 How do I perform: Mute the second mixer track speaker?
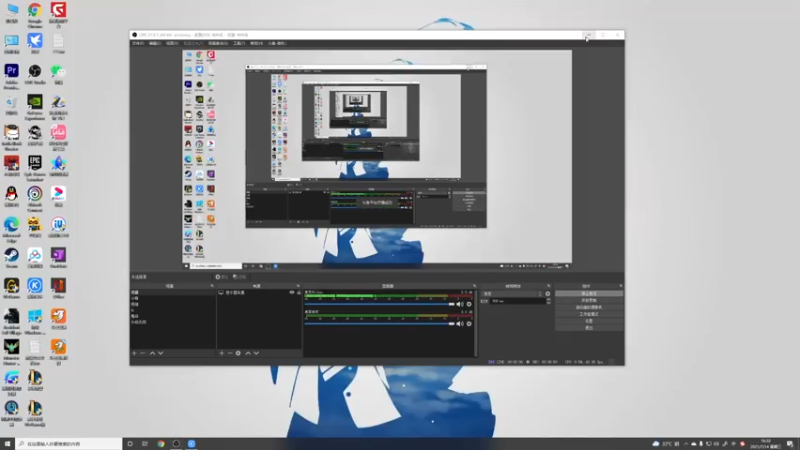coord(460,323)
